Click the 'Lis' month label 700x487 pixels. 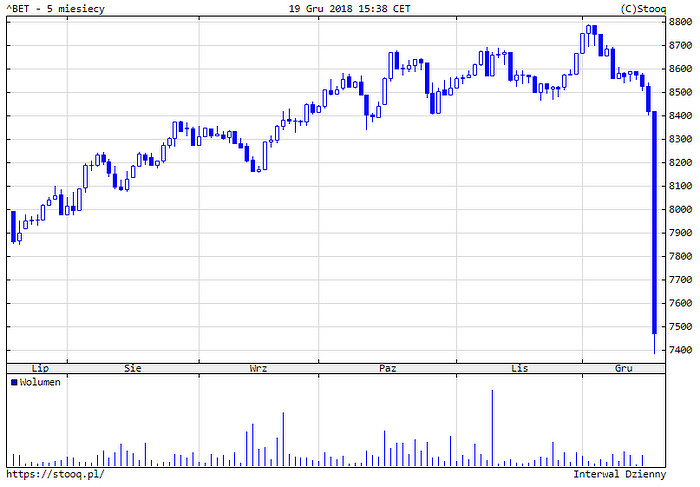(x=520, y=368)
